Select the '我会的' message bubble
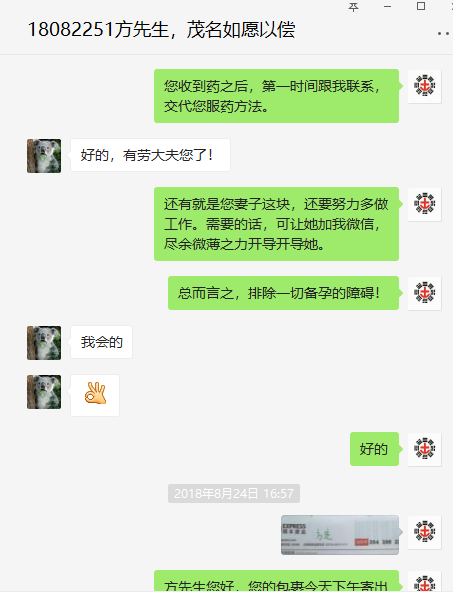Screen dimensions: 453x593 (x=101, y=342)
